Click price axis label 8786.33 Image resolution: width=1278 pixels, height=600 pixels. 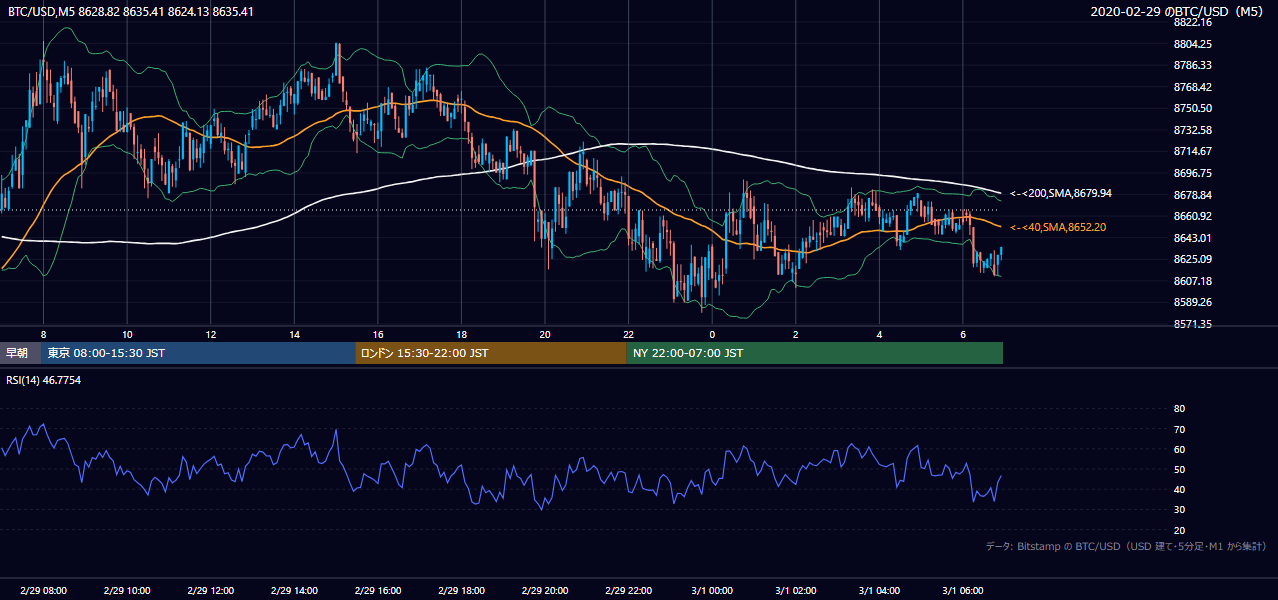tap(1193, 65)
